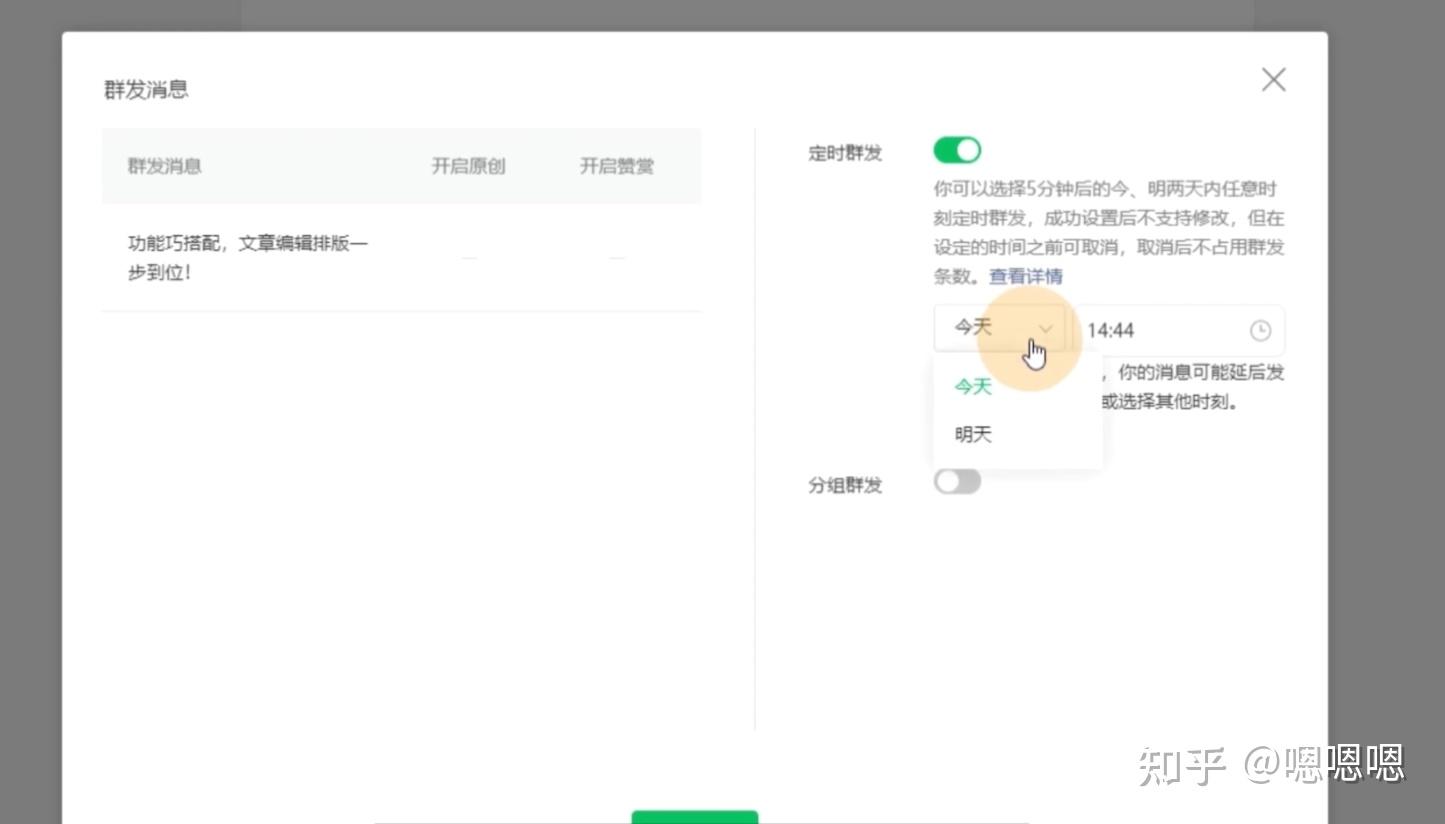Click the 分组群发 label
Image resolution: width=1445 pixels, height=824 pixels.
pyautogui.click(x=845, y=486)
